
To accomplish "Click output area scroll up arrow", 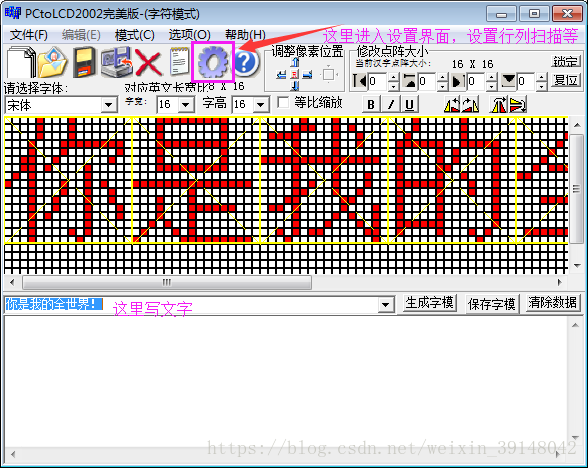I will (x=576, y=325).
